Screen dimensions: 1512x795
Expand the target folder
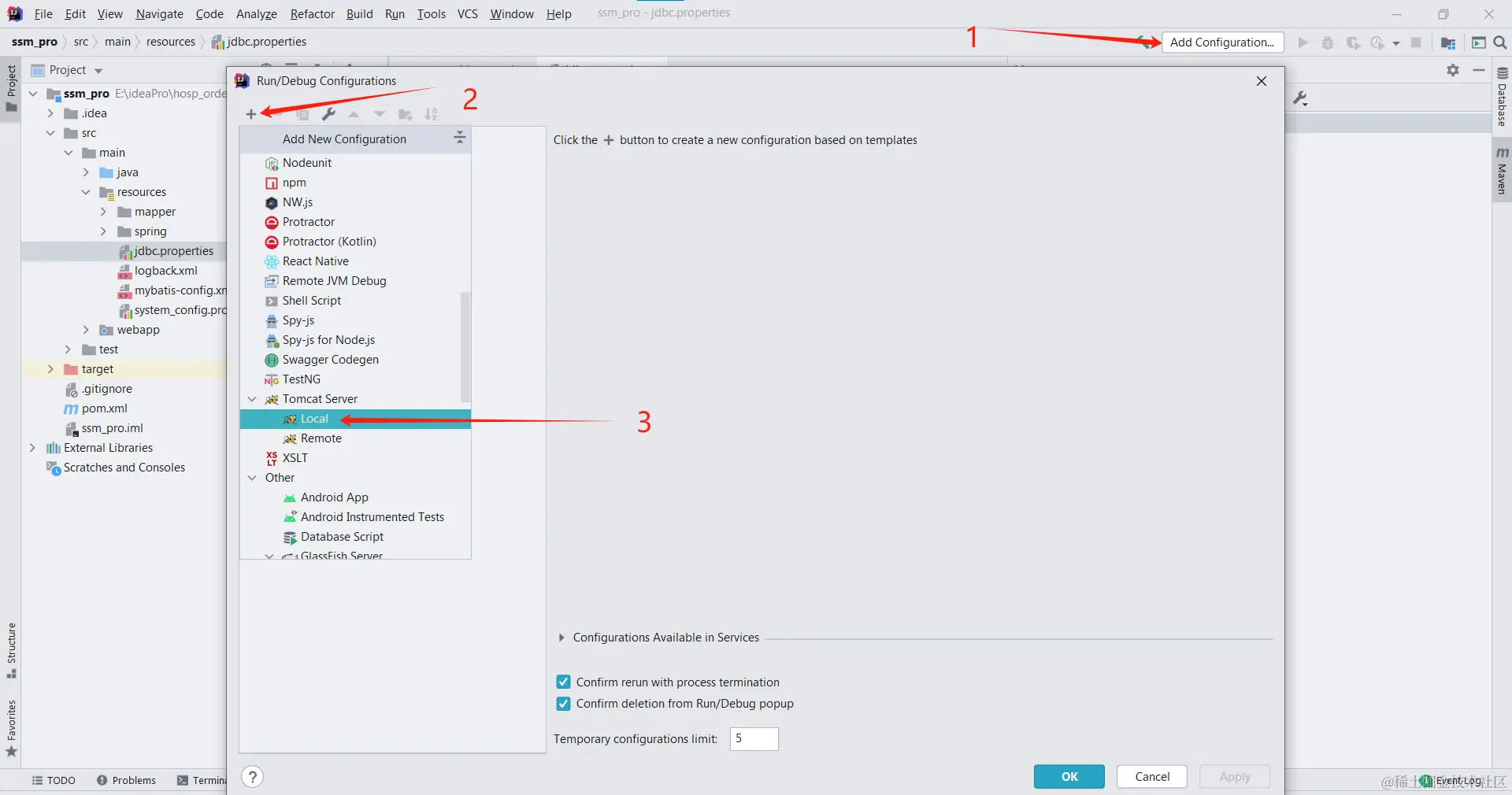click(50, 369)
